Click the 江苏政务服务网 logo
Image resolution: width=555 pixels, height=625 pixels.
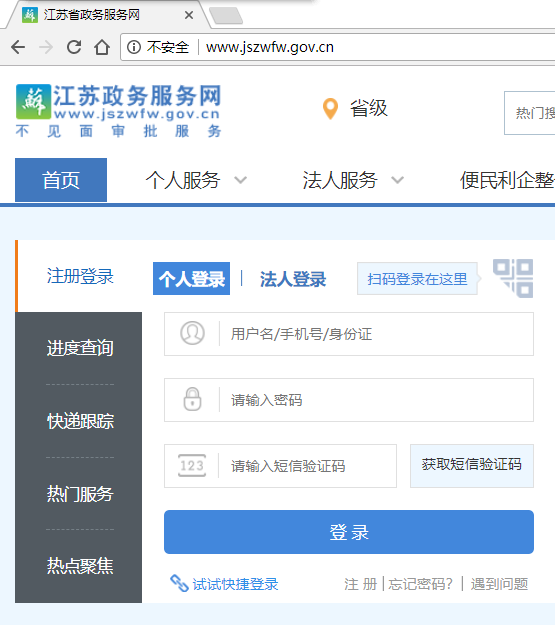coord(118,110)
